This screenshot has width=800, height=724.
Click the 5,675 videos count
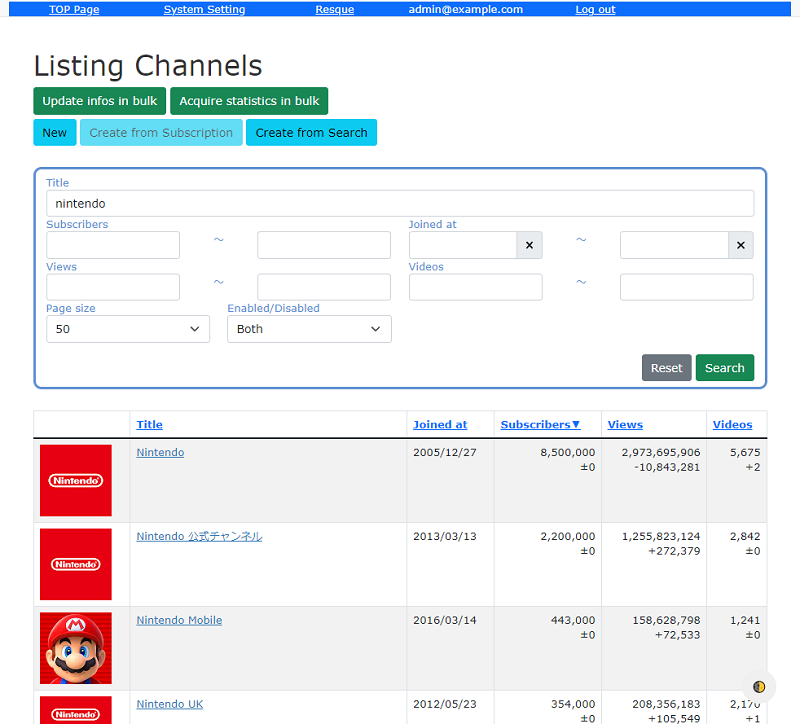pyautogui.click(x=745, y=453)
